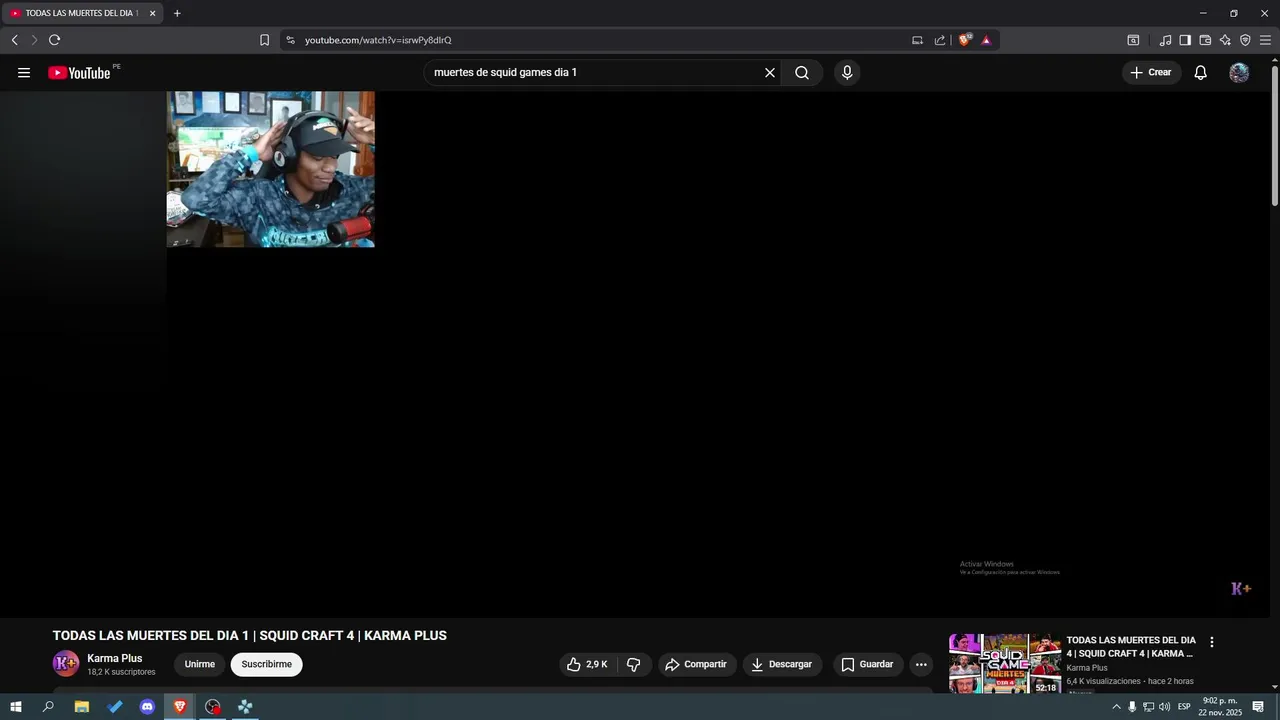Click the Descargar download button
1280x720 pixels.
[782, 664]
